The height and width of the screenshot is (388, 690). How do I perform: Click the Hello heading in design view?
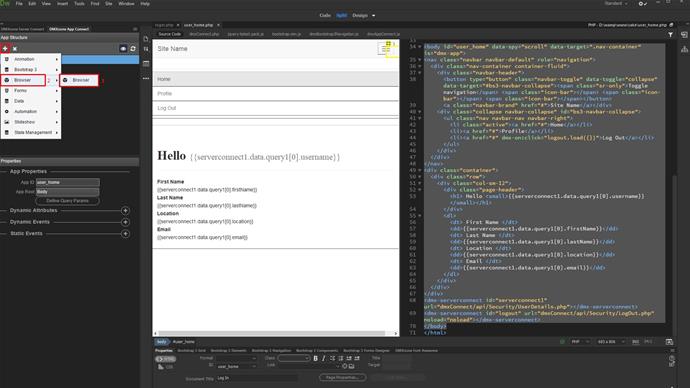(172, 156)
